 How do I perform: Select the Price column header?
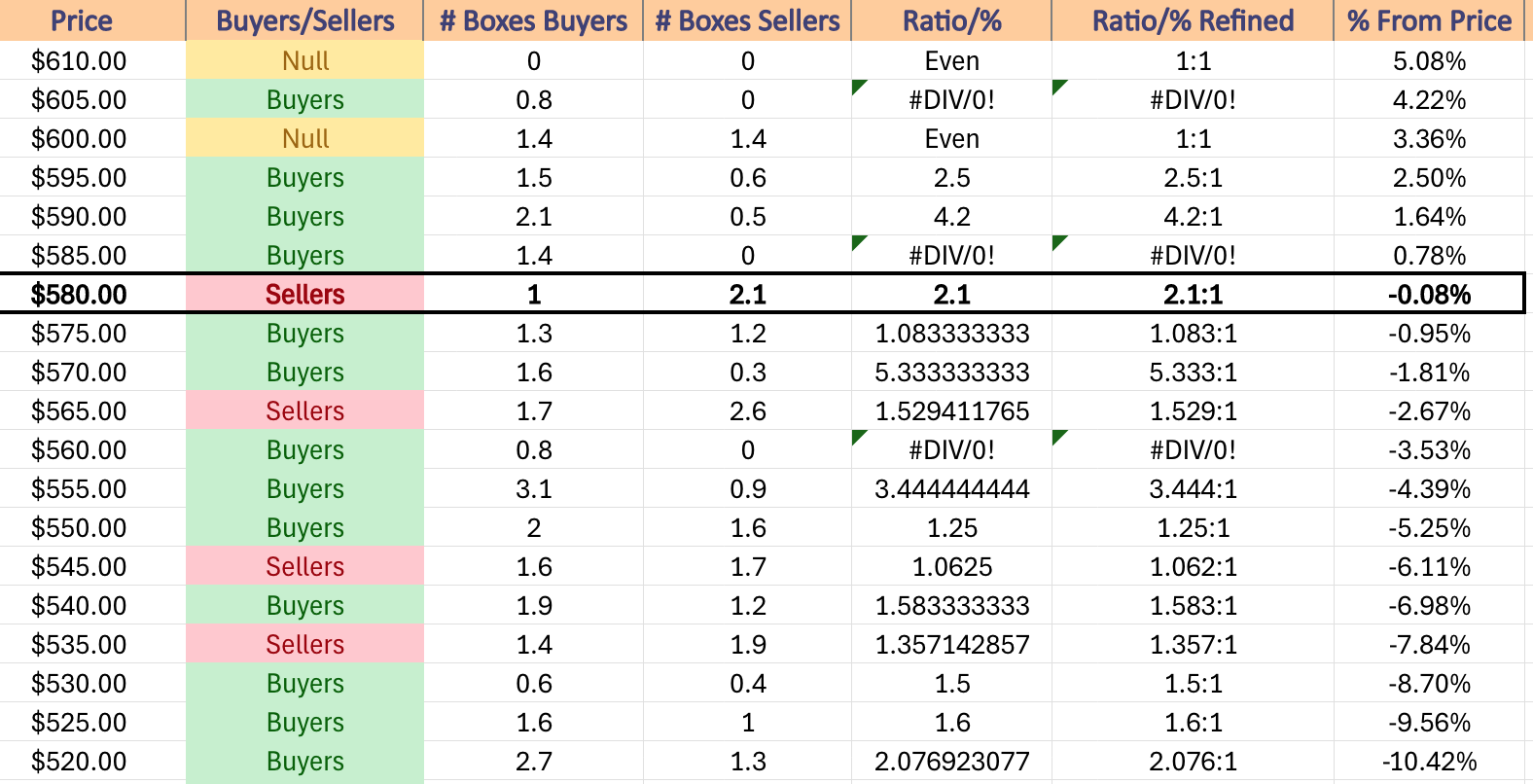(x=92, y=20)
